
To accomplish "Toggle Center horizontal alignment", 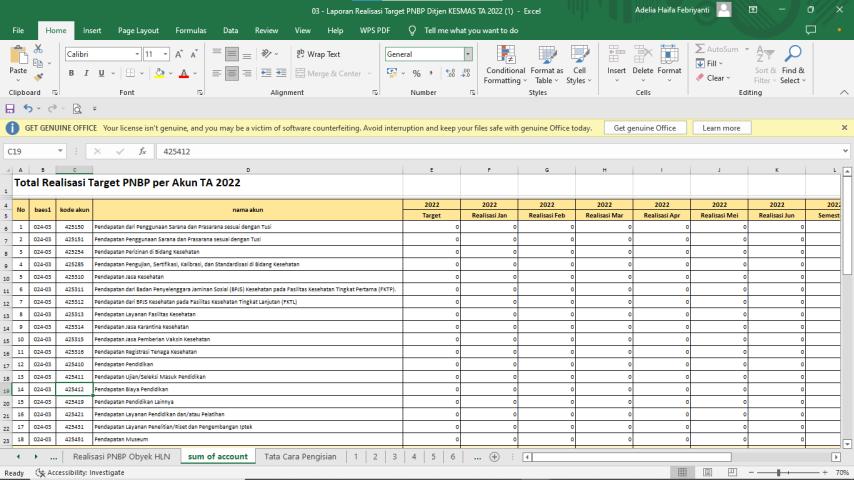I will pyautogui.click(x=232, y=73).
